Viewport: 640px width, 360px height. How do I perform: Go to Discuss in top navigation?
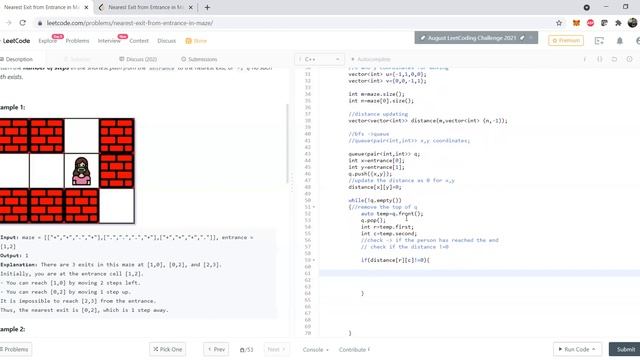tap(167, 41)
